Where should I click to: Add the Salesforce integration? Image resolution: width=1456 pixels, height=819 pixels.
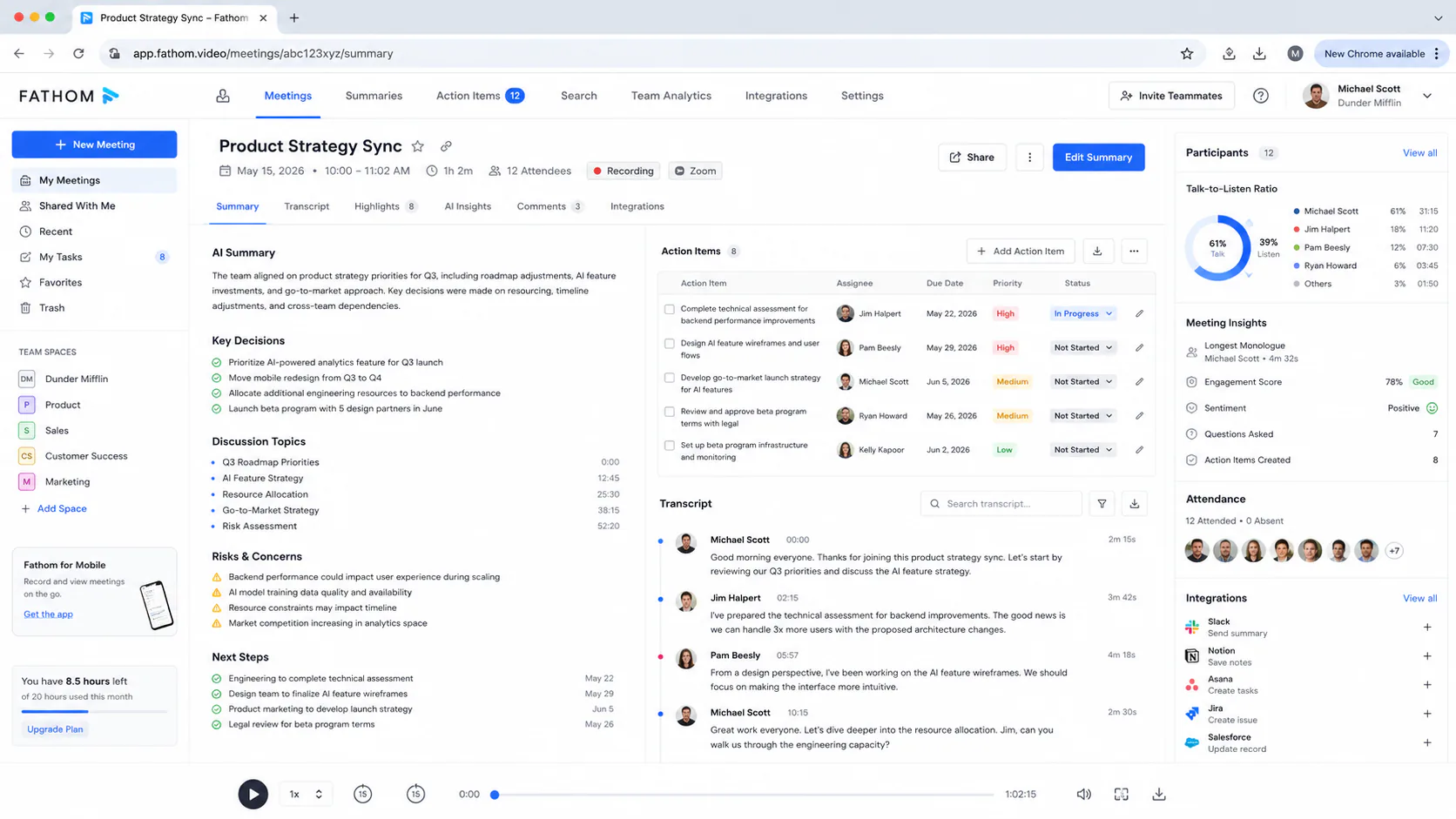(1427, 743)
